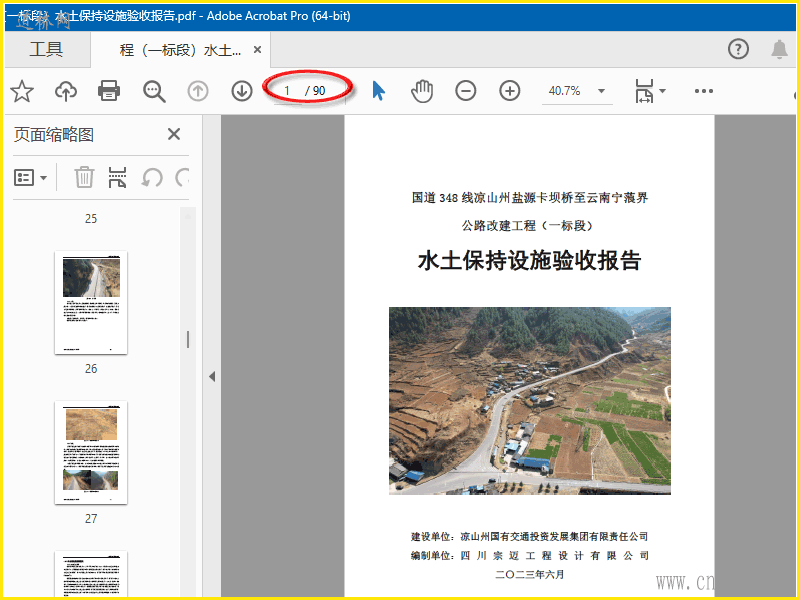Open the notifications bell

(779, 49)
